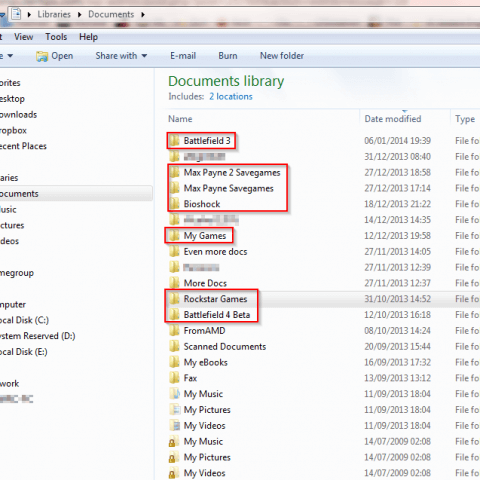Image resolution: width=480 pixels, height=480 pixels.
Task: Open the Help menu
Action: (x=88, y=37)
